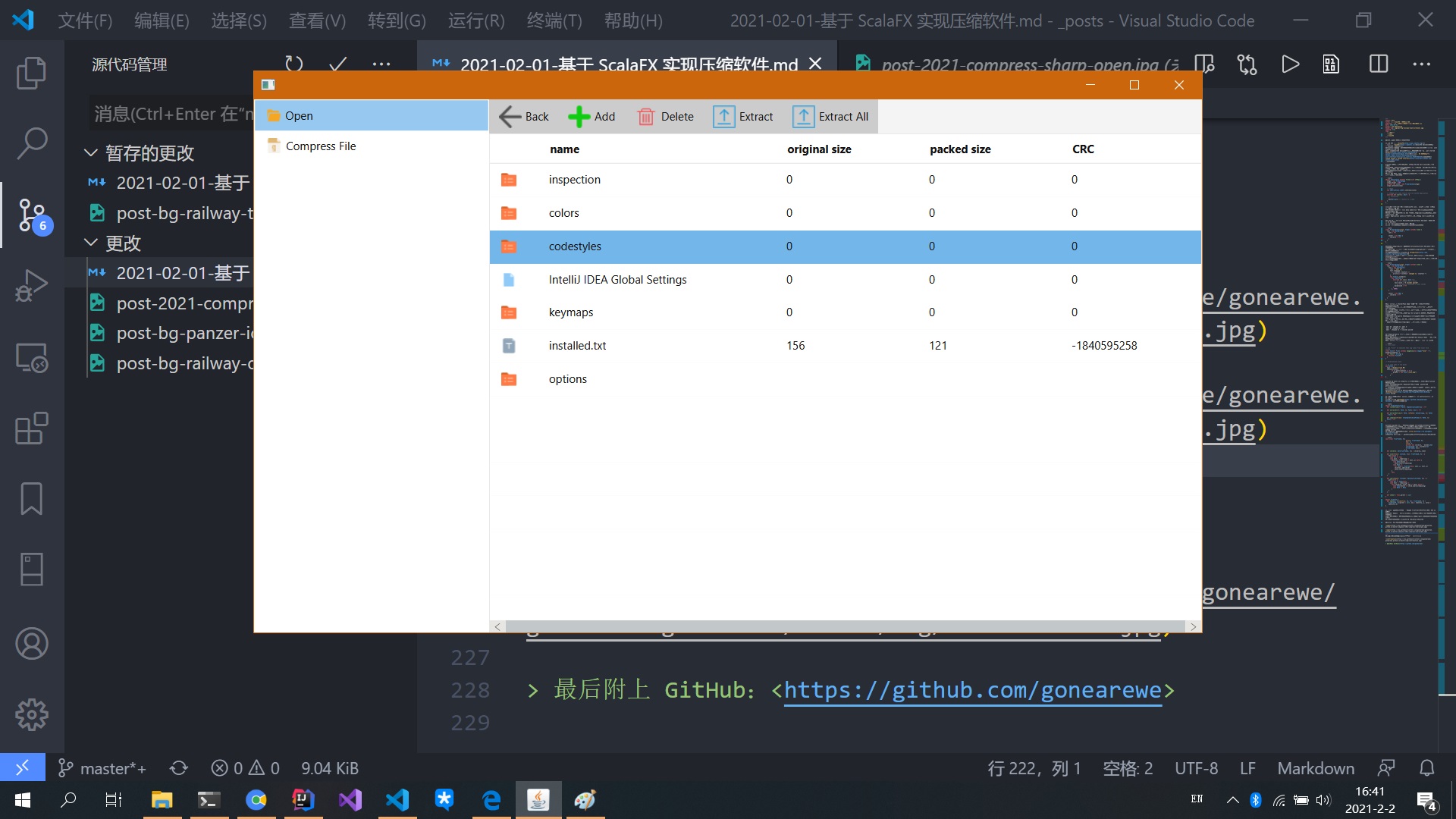Open the 终端(T) menu
Viewport: 1456px width, 819px height.
point(554,20)
